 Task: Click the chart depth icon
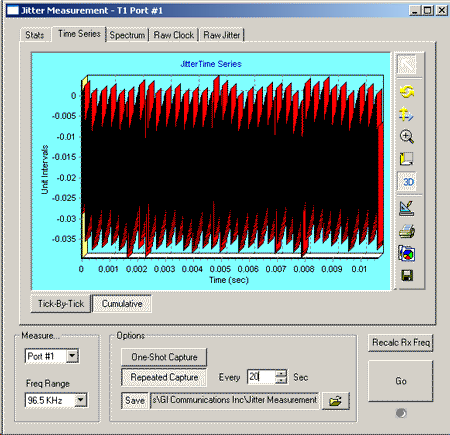click(x=407, y=159)
